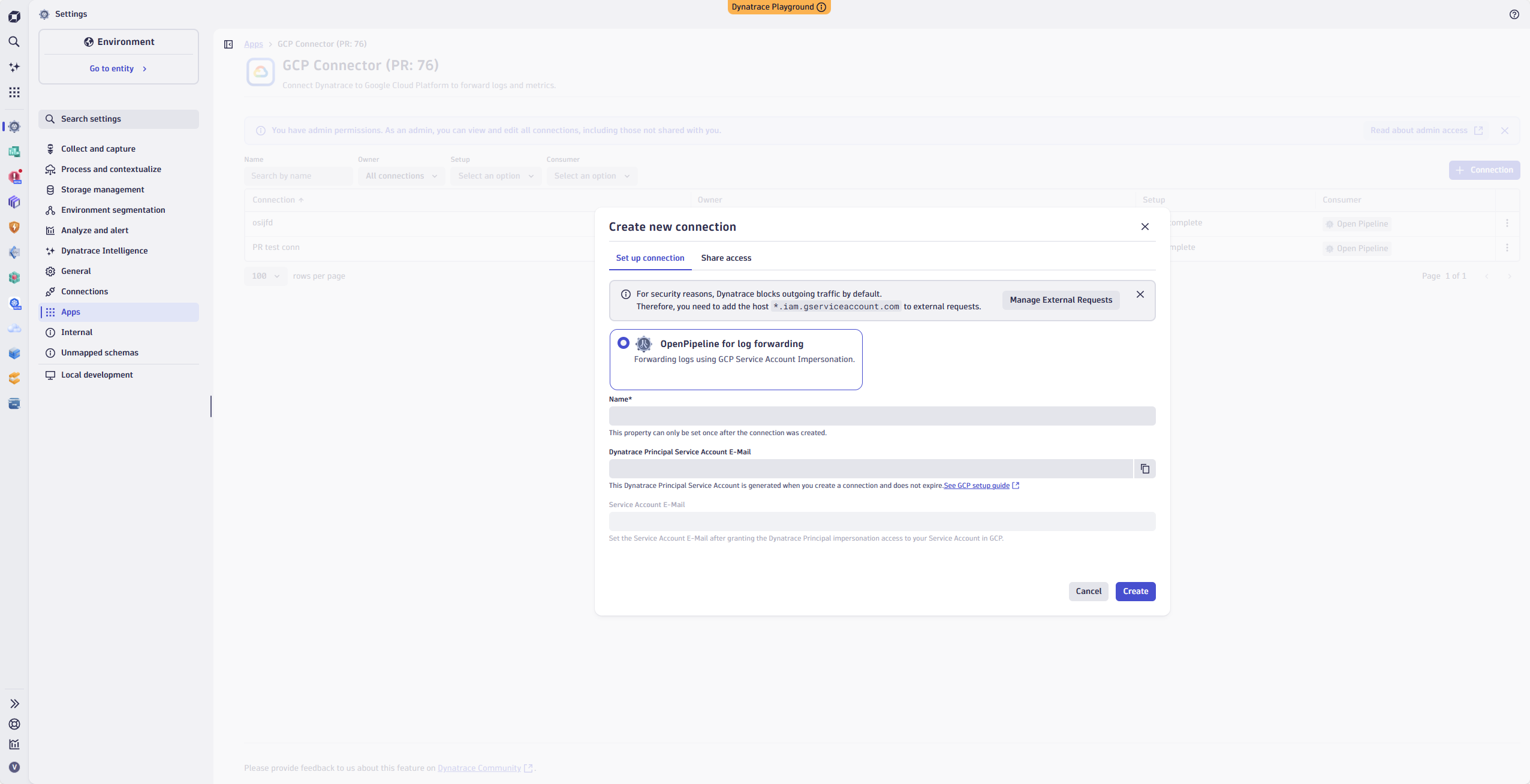Screen dimensions: 1530x784
Task: Open Collect and capture settings
Action: pos(119,149)
